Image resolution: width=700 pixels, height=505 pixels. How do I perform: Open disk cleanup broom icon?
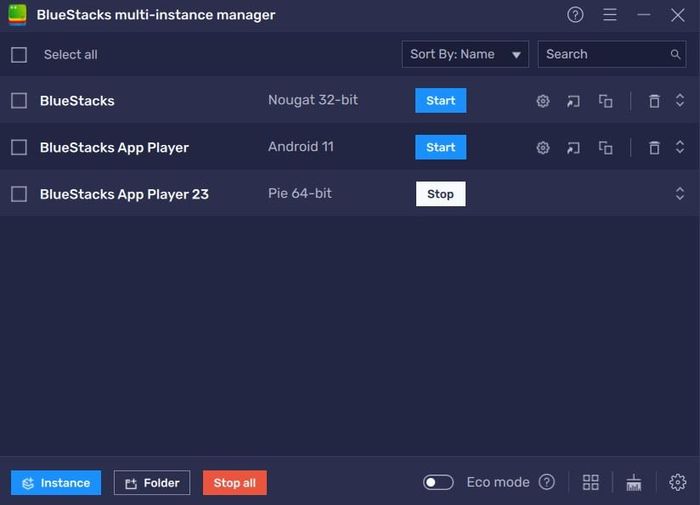click(x=633, y=482)
